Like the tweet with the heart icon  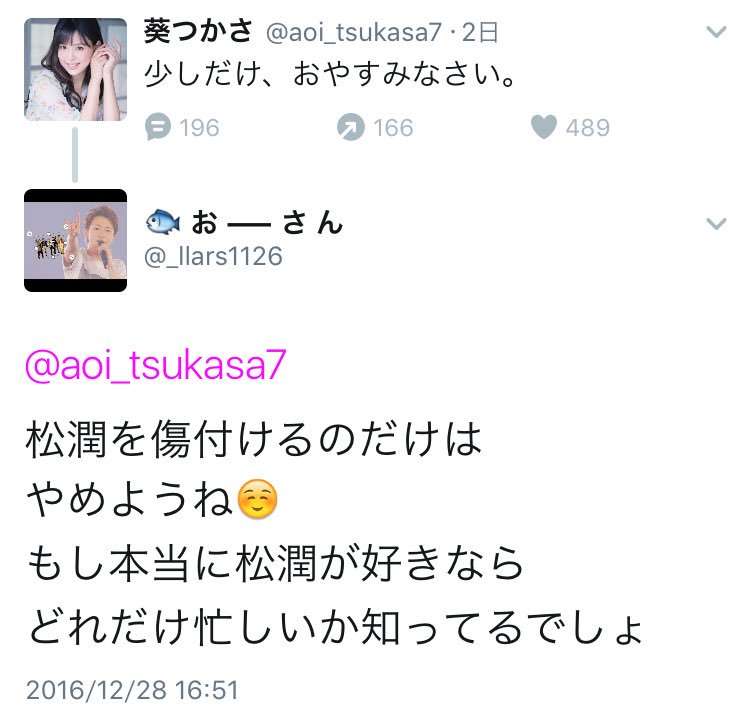pyautogui.click(x=544, y=127)
